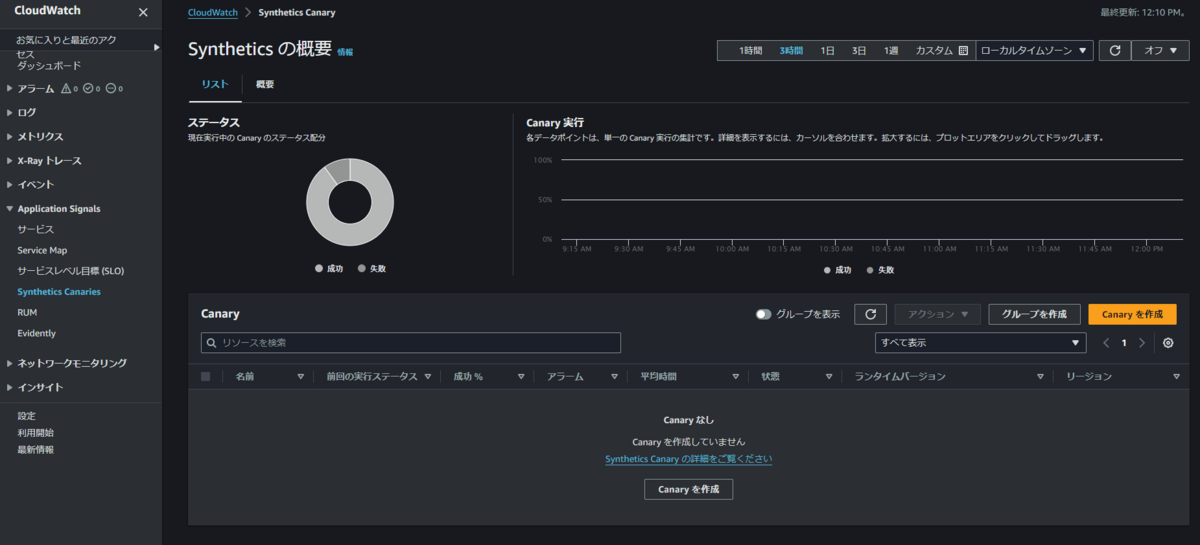1200x545 pixels.
Task: Click the calendar icon next to カスタム
Action: point(963,50)
